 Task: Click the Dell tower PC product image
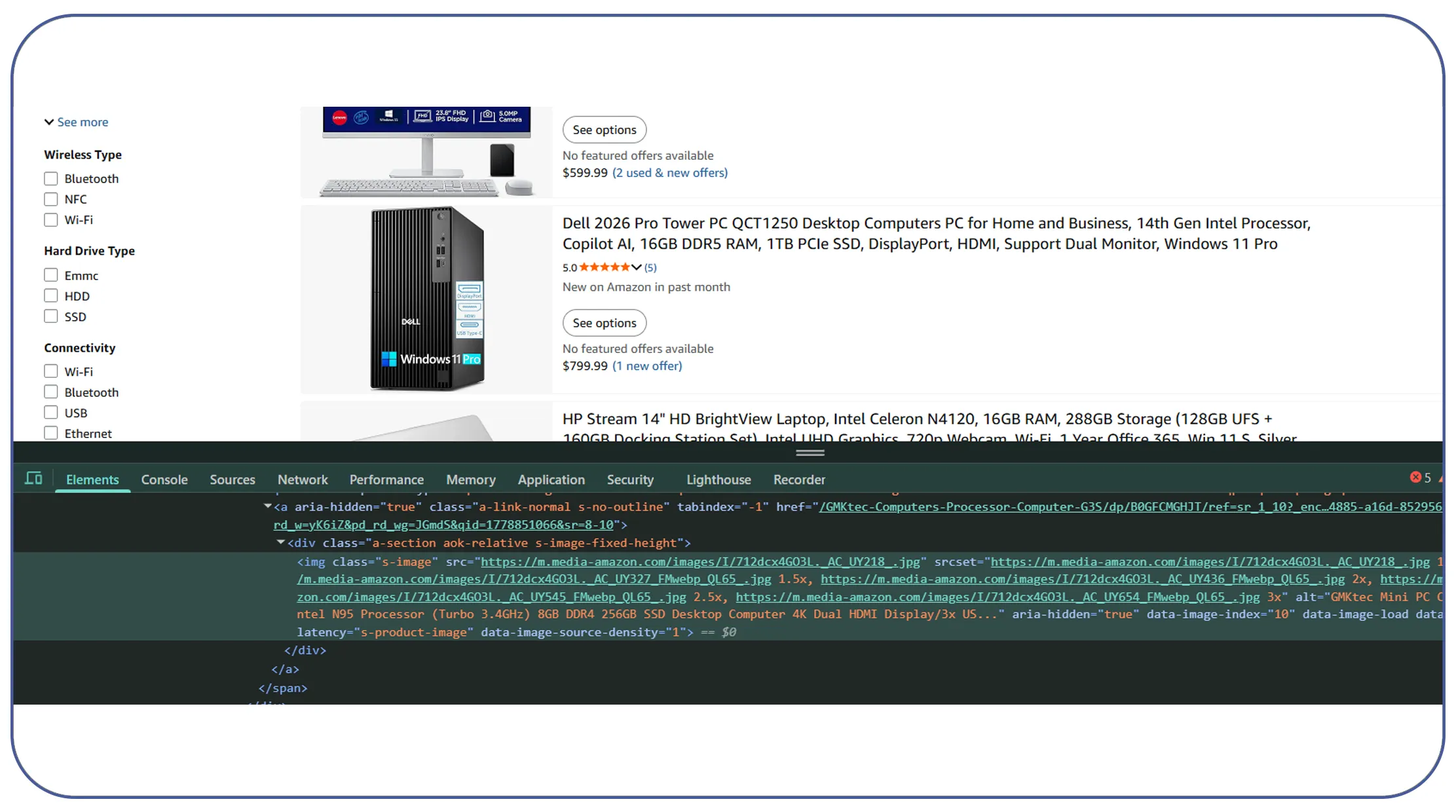coord(427,299)
